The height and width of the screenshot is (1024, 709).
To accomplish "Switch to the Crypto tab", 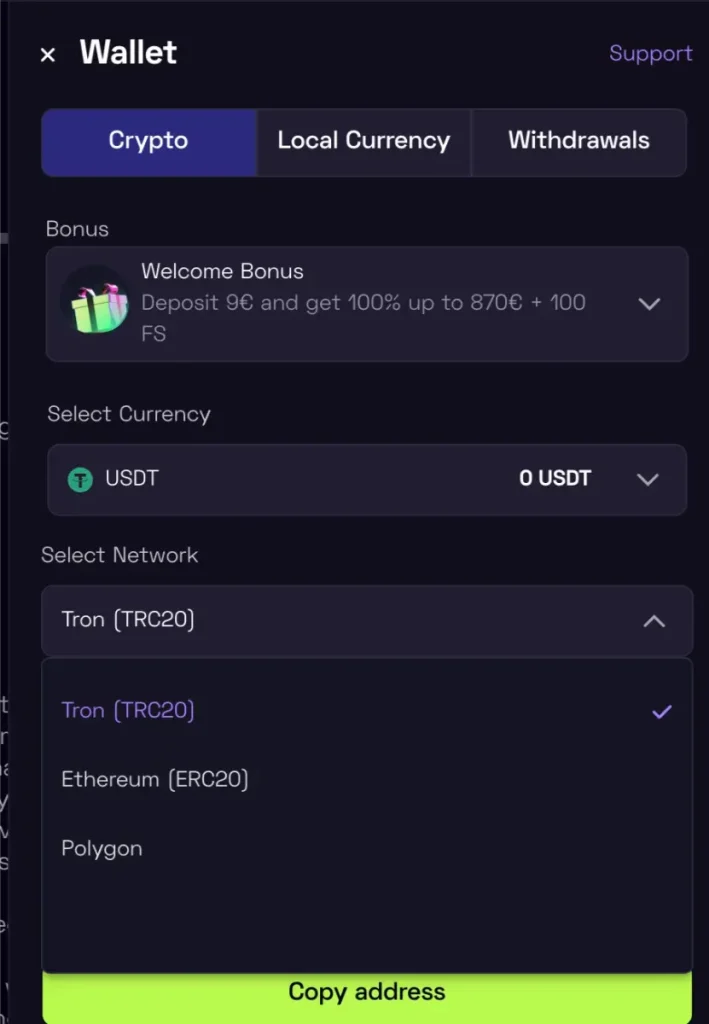I will (x=148, y=141).
